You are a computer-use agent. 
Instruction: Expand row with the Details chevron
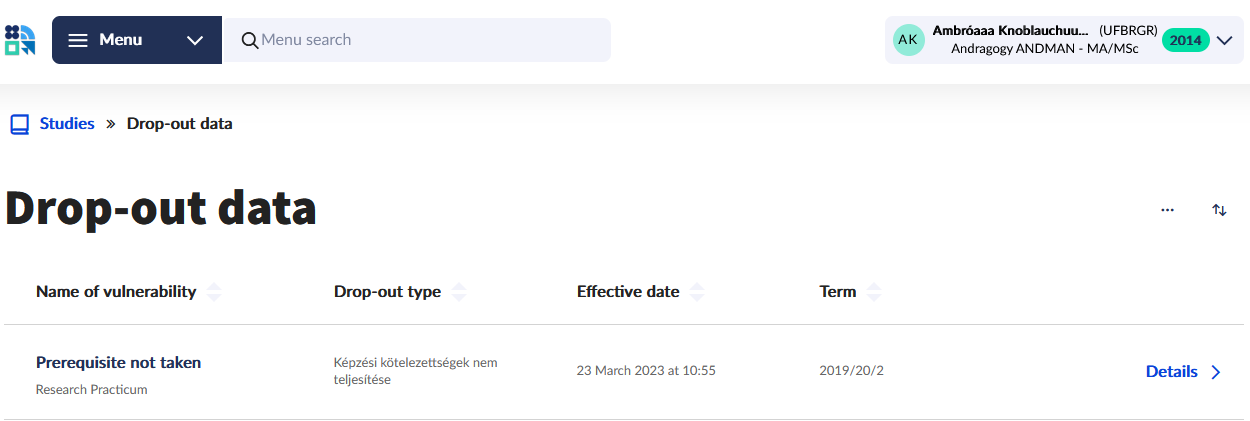pos(1216,372)
